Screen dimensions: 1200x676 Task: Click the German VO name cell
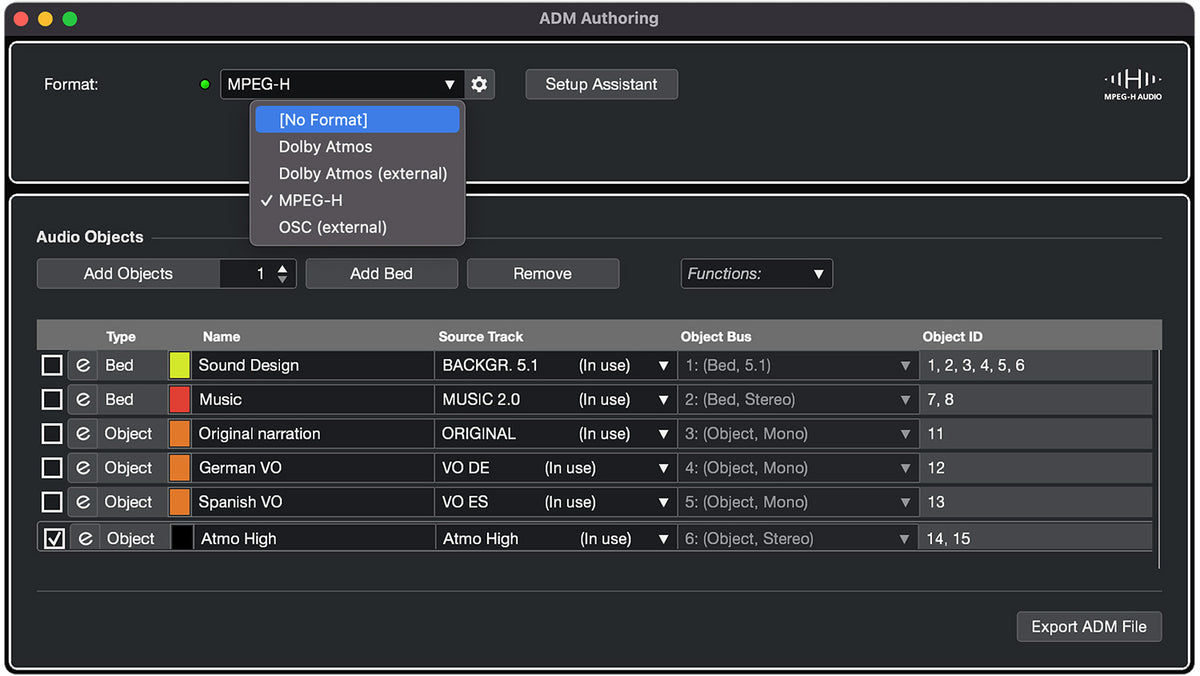click(x=313, y=468)
